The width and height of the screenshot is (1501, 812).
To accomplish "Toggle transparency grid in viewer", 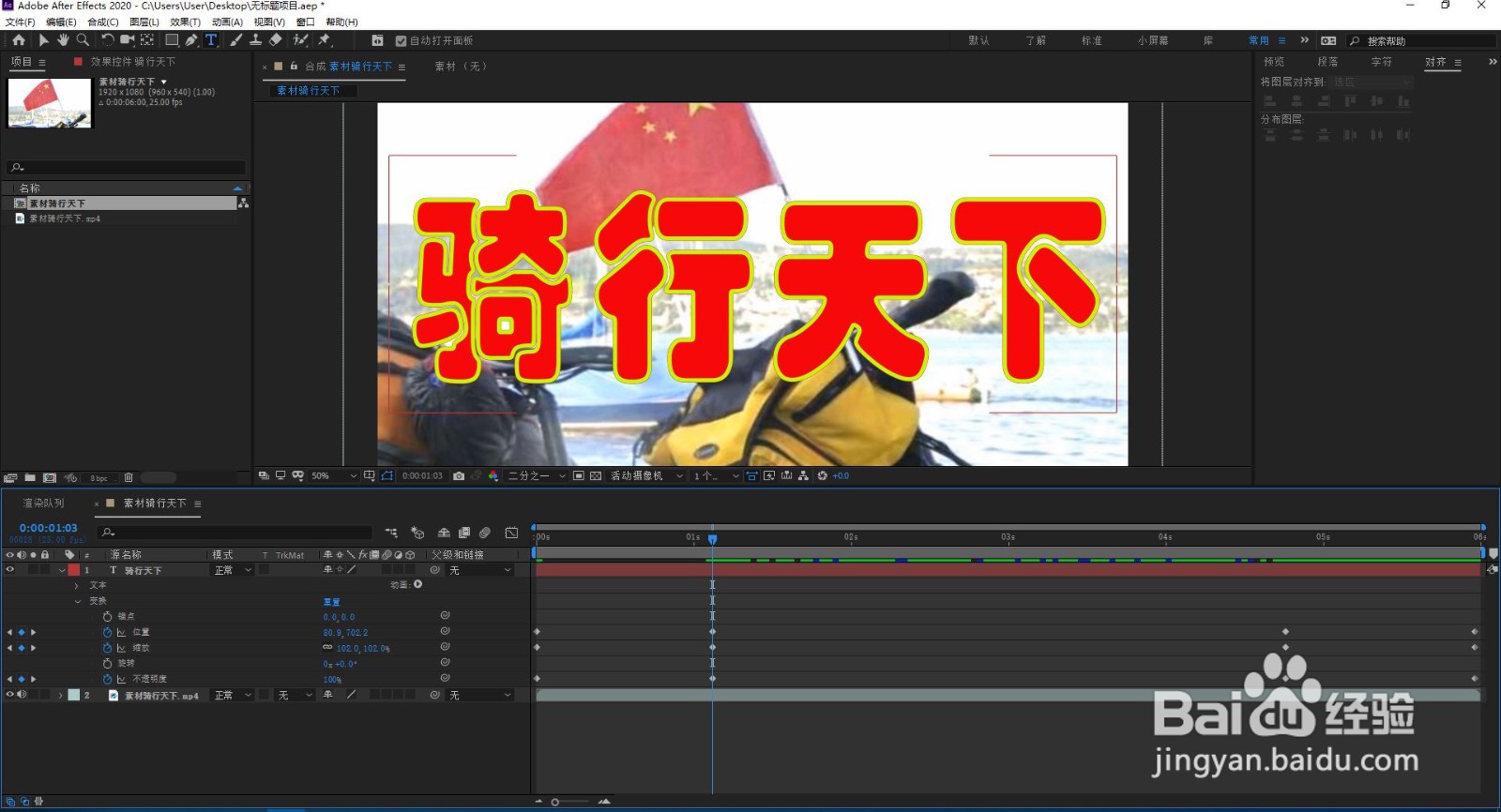I will [x=596, y=476].
